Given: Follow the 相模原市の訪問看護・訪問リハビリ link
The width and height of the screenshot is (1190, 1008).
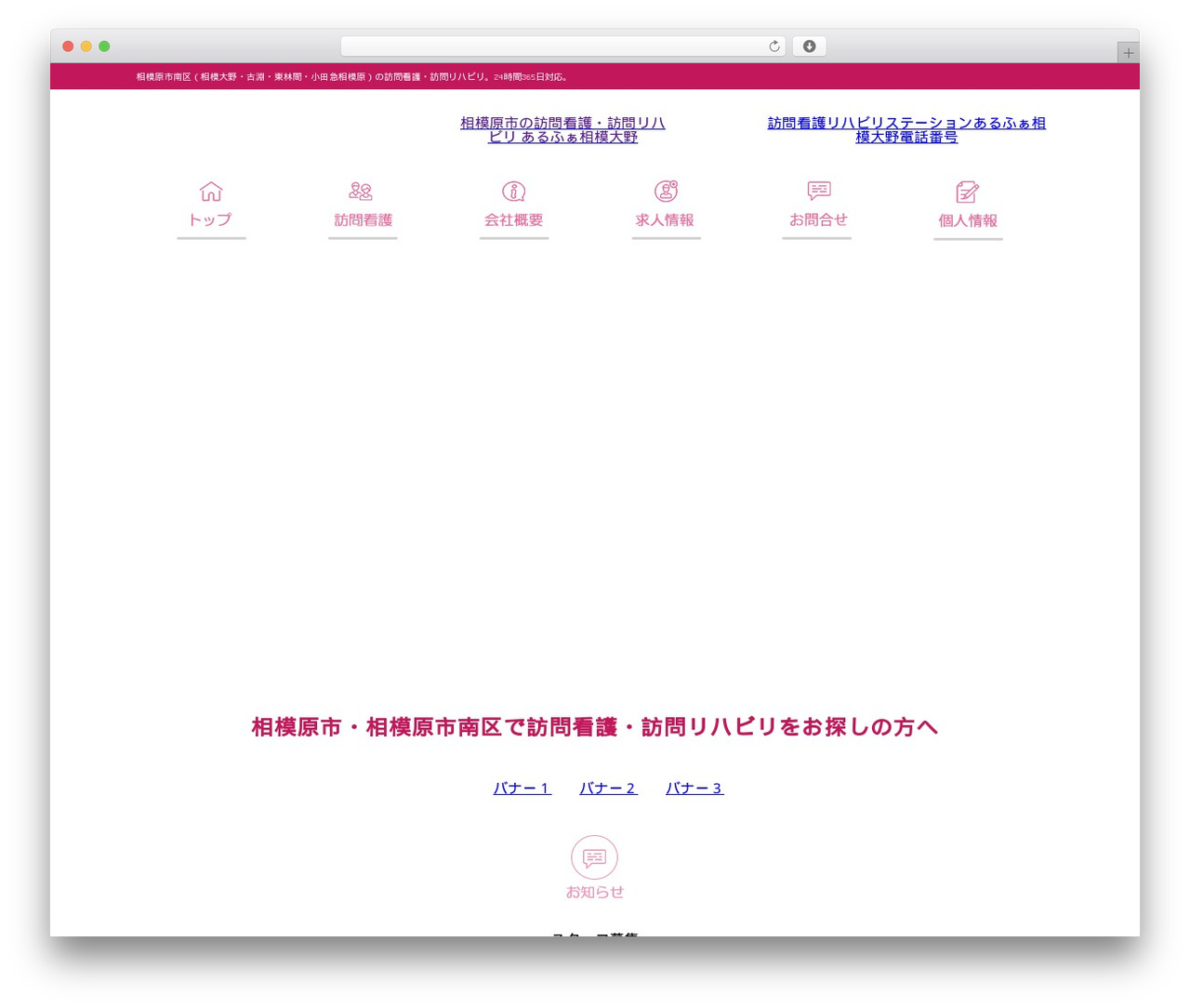Looking at the screenshot, I should pyautogui.click(x=562, y=129).
